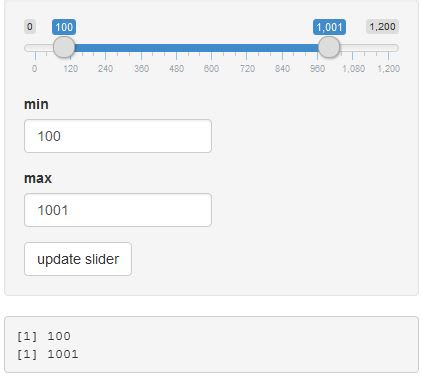Focus the min number input field
This screenshot has width=423, height=377.
[118, 136]
